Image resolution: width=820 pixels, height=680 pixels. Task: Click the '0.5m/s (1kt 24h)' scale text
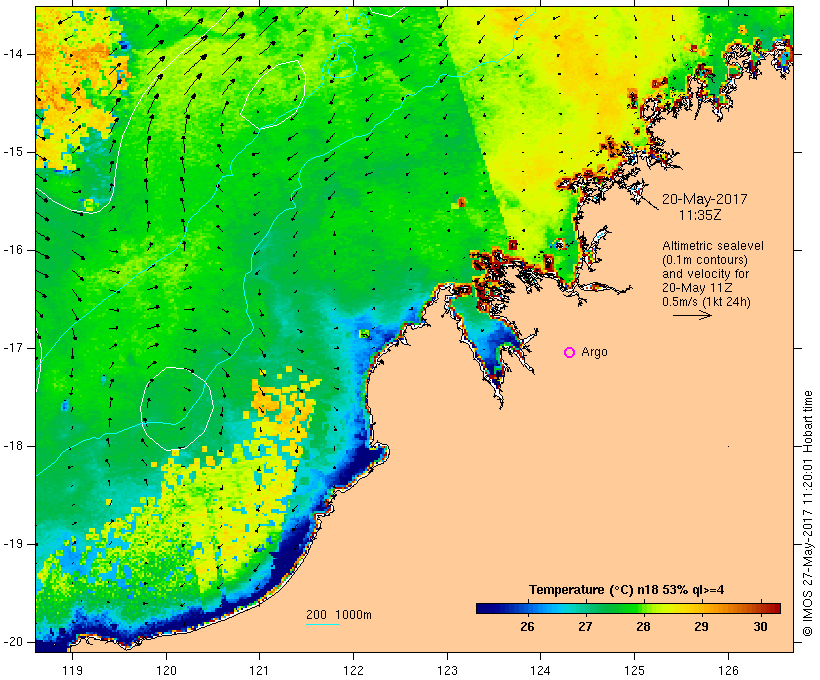[706, 302]
